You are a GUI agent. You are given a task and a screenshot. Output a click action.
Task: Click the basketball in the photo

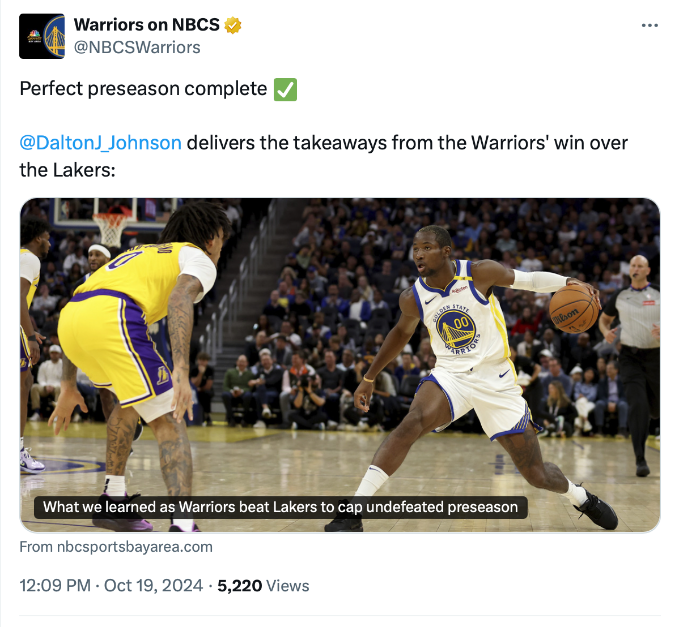pyautogui.click(x=573, y=308)
